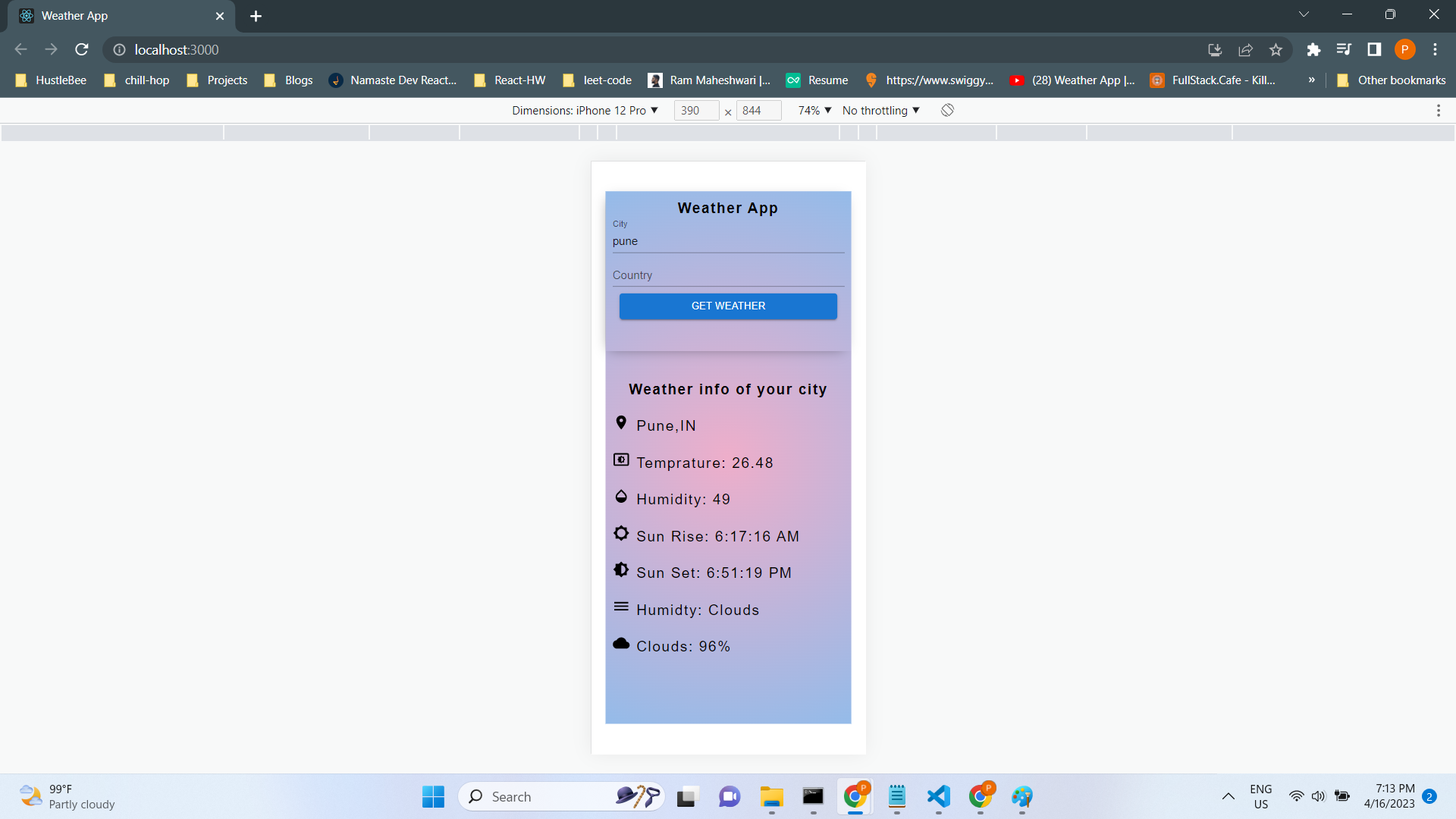Toggle device orientation rotation in device toolbar
The image size is (1456, 819).
[x=947, y=110]
